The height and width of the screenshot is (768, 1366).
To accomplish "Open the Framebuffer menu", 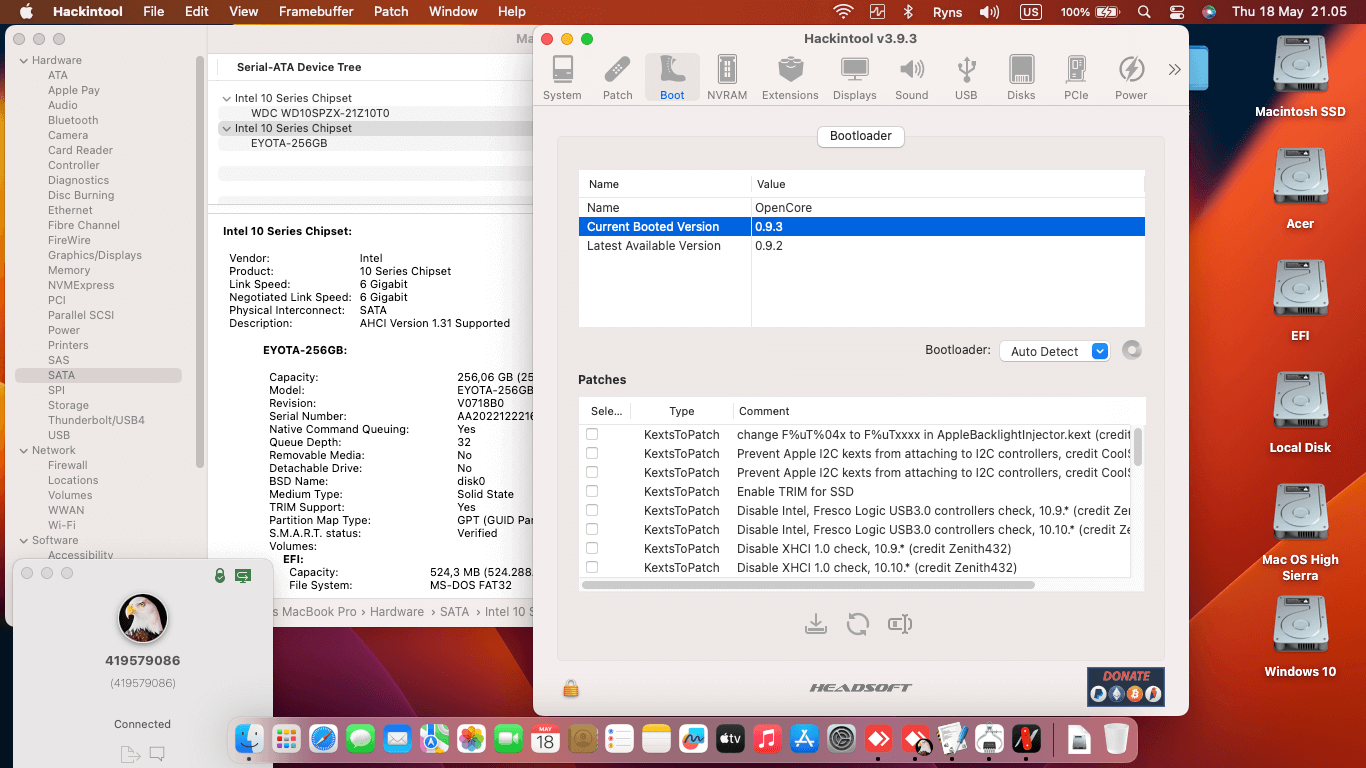I will 316,12.
